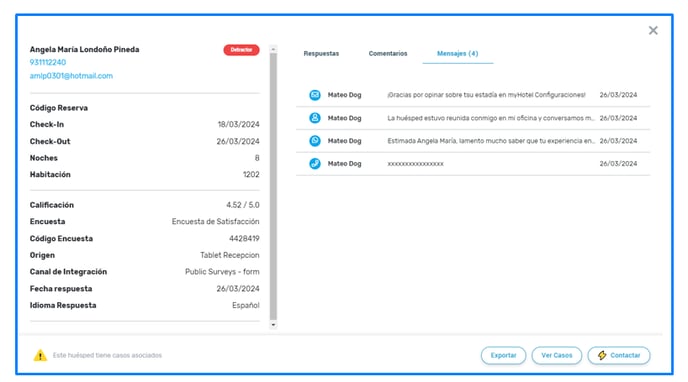The image size is (688, 382).
Task: Click the link icon on fourth message
Action: tap(315, 164)
